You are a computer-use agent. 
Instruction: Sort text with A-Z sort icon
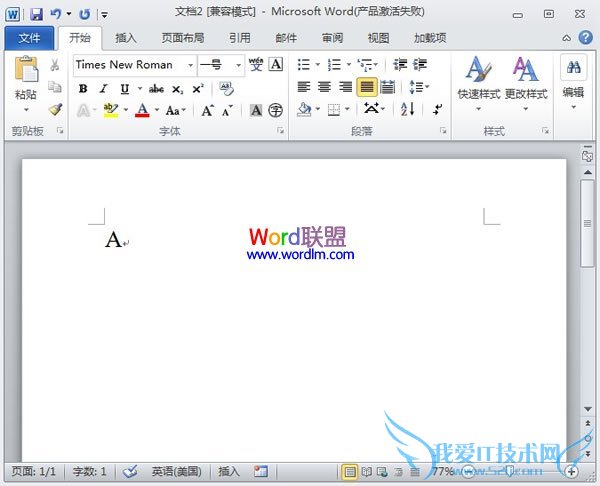pos(408,109)
